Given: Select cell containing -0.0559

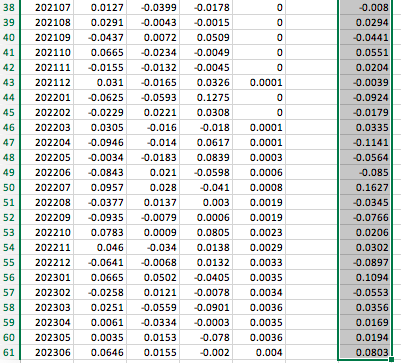Looking at the screenshot, I should point(153,307).
